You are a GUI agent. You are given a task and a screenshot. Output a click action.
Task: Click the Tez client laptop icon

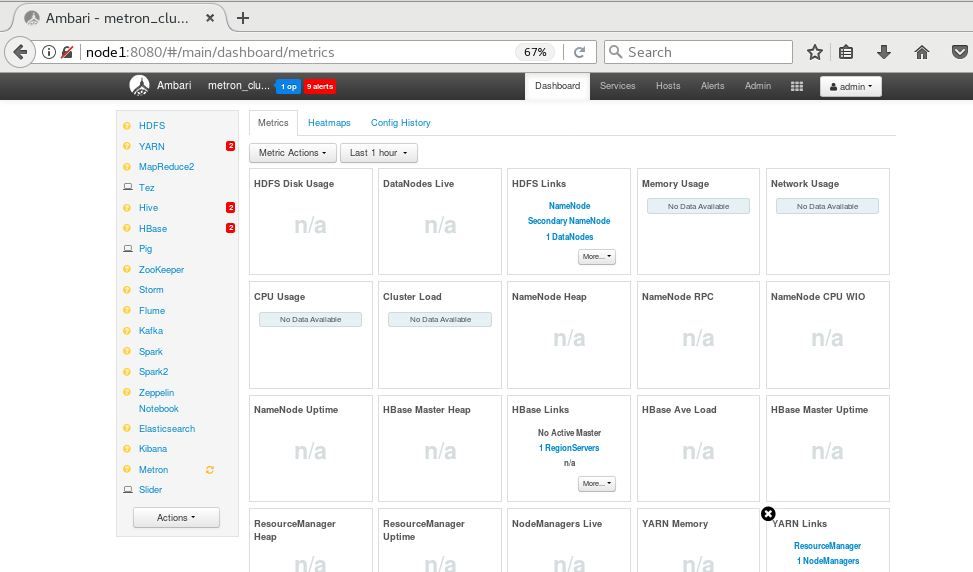click(x=128, y=187)
